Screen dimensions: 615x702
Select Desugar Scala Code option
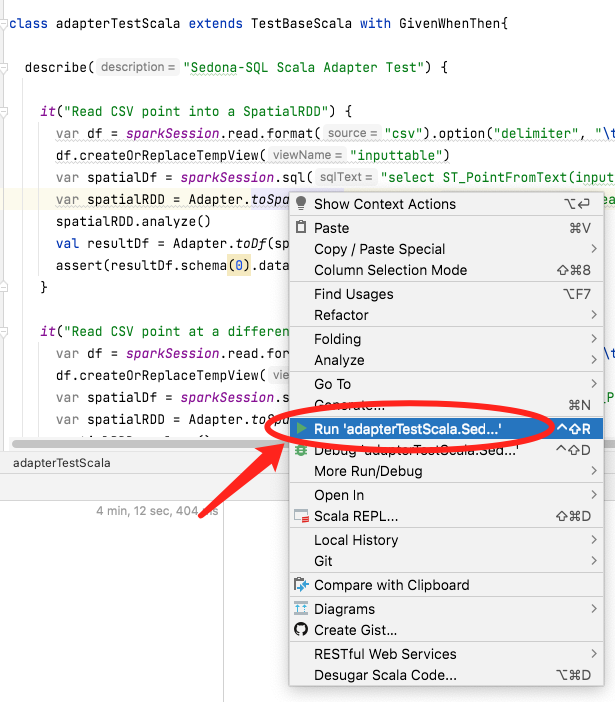[x=385, y=675]
